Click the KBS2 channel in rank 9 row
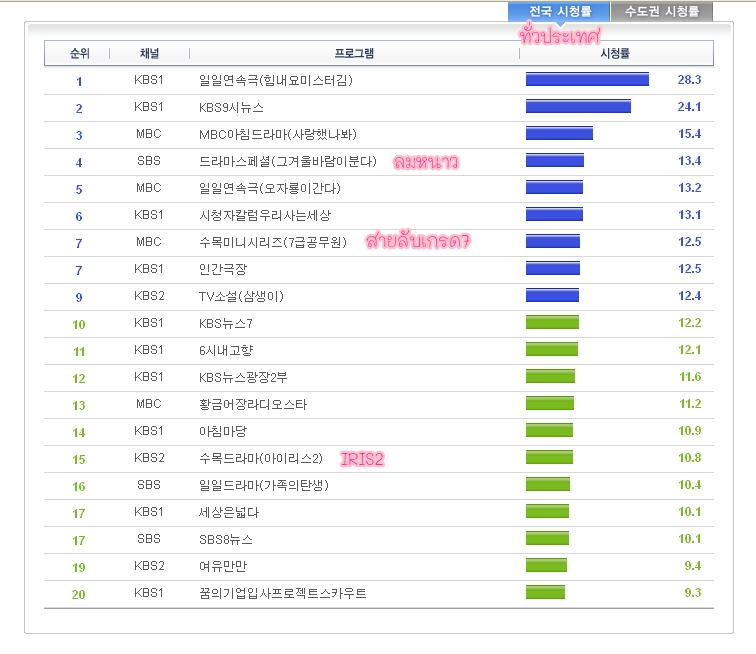The image size is (756, 654). 149,296
